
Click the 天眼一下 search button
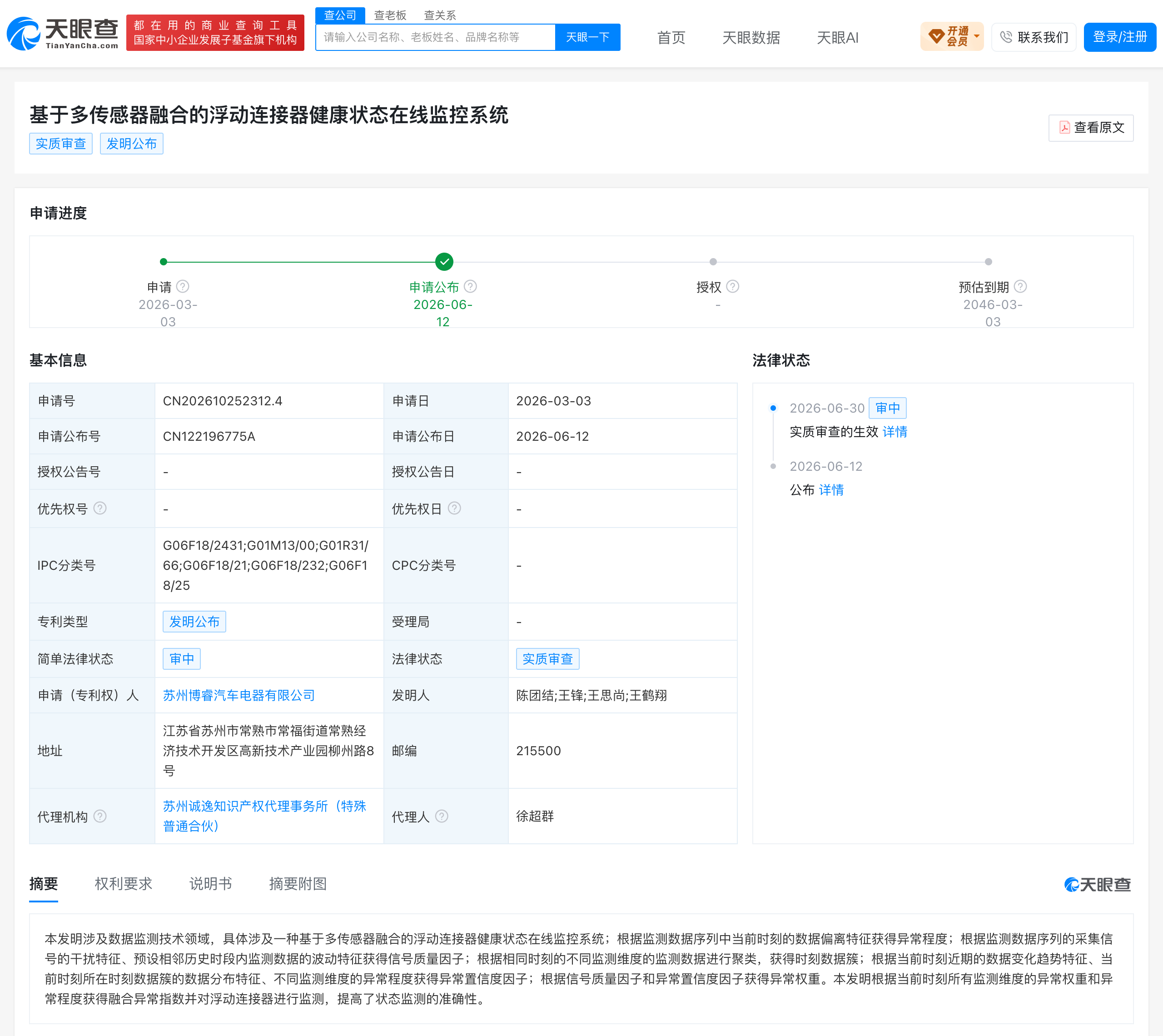click(588, 37)
